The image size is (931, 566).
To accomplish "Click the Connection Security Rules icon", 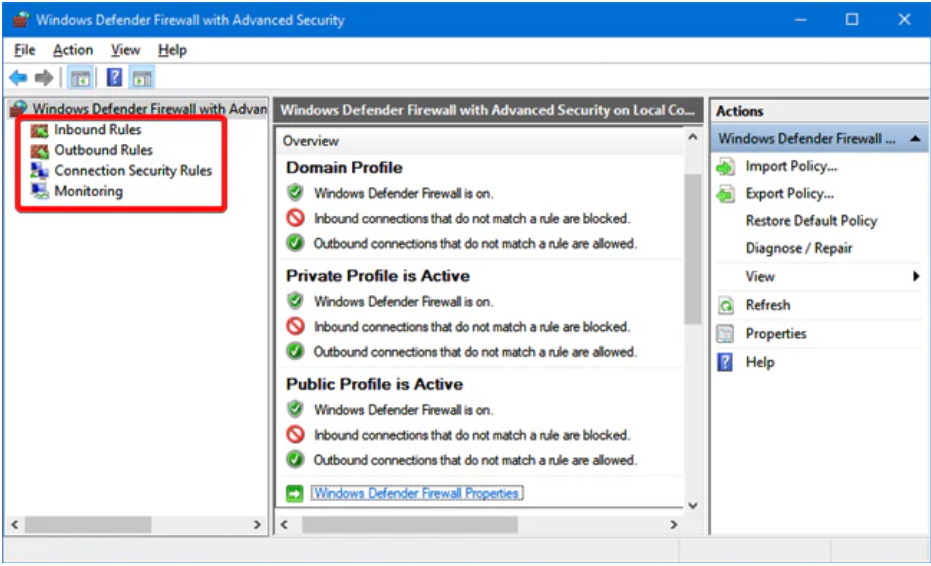I will pos(39,170).
